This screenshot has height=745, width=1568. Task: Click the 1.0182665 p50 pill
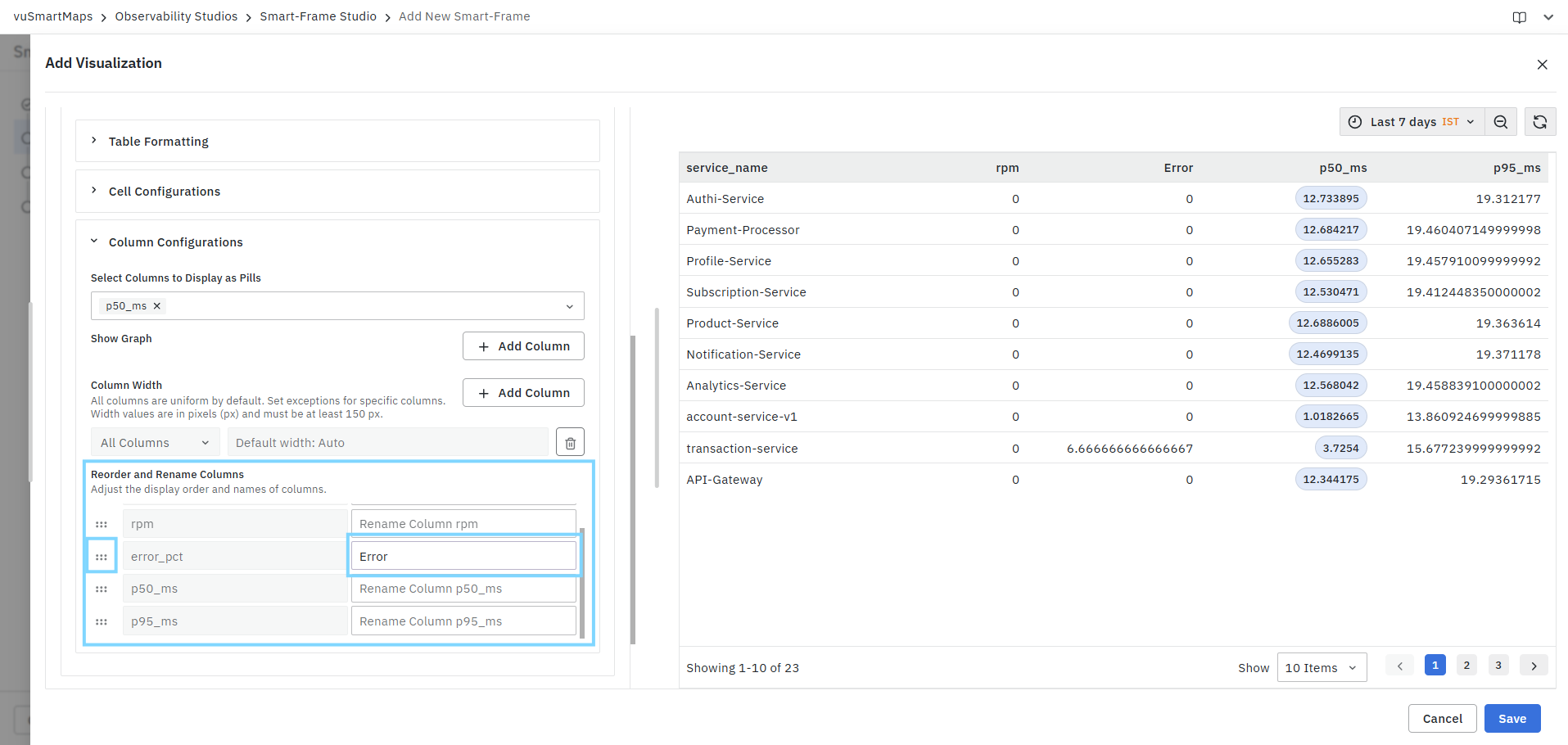pyautogui.click(x=1331, y=416)
